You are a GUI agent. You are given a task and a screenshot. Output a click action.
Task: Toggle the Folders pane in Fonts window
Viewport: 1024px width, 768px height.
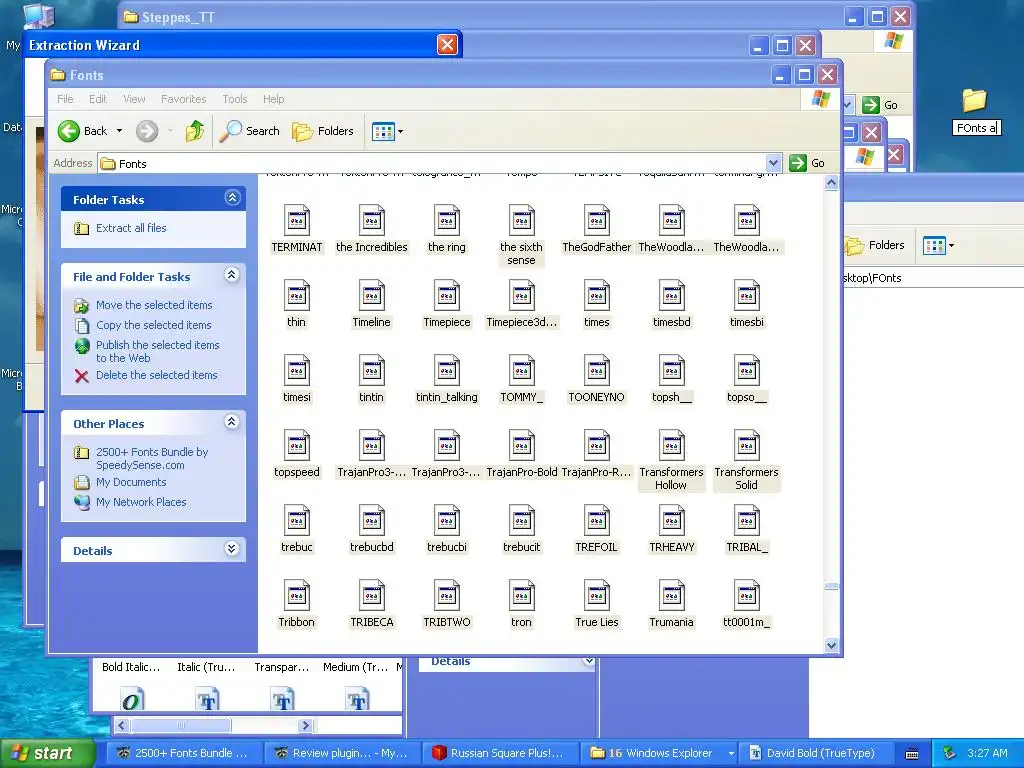click(323, 131)
